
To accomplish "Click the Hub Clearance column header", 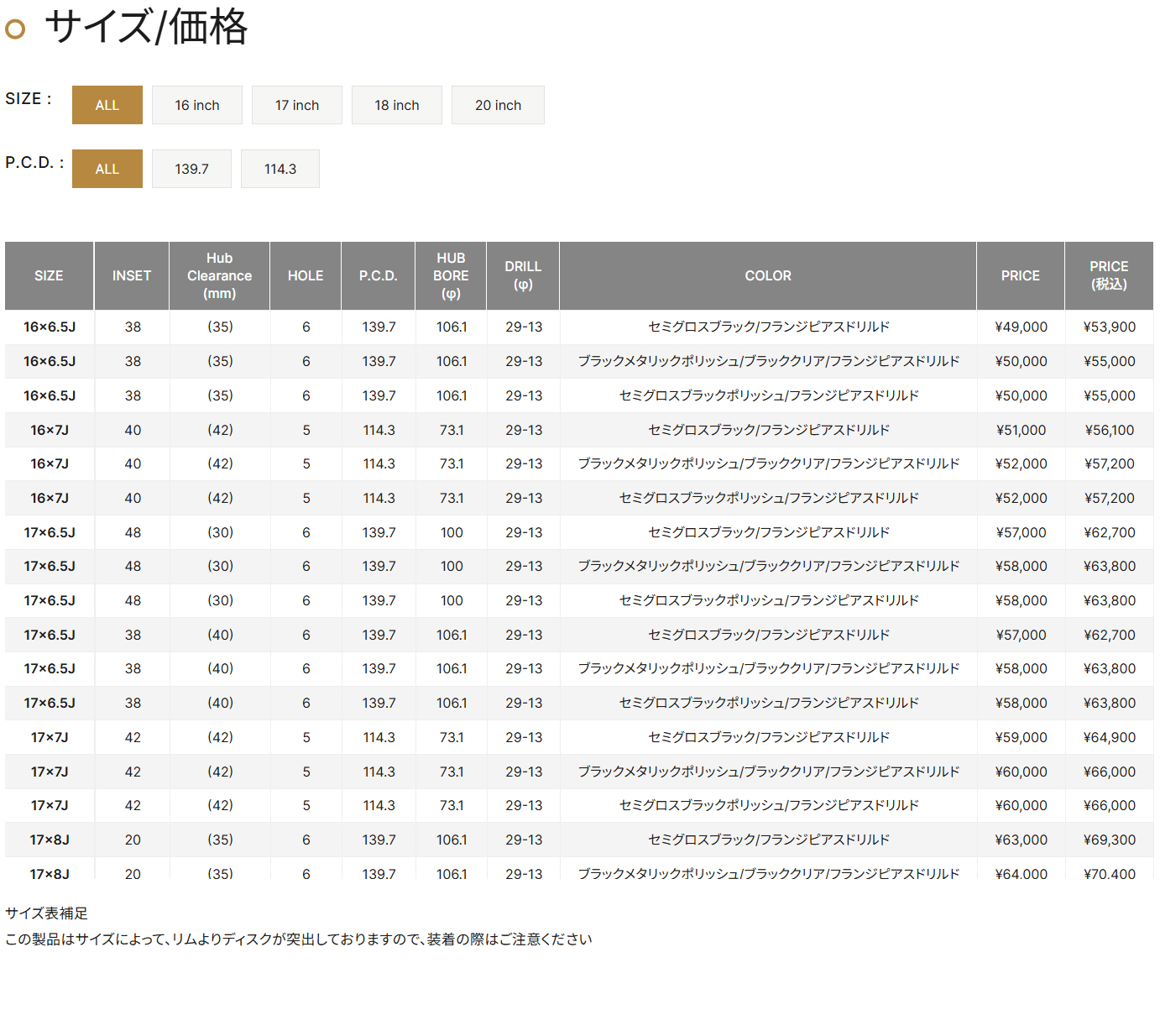I will (x=219, y=276).
